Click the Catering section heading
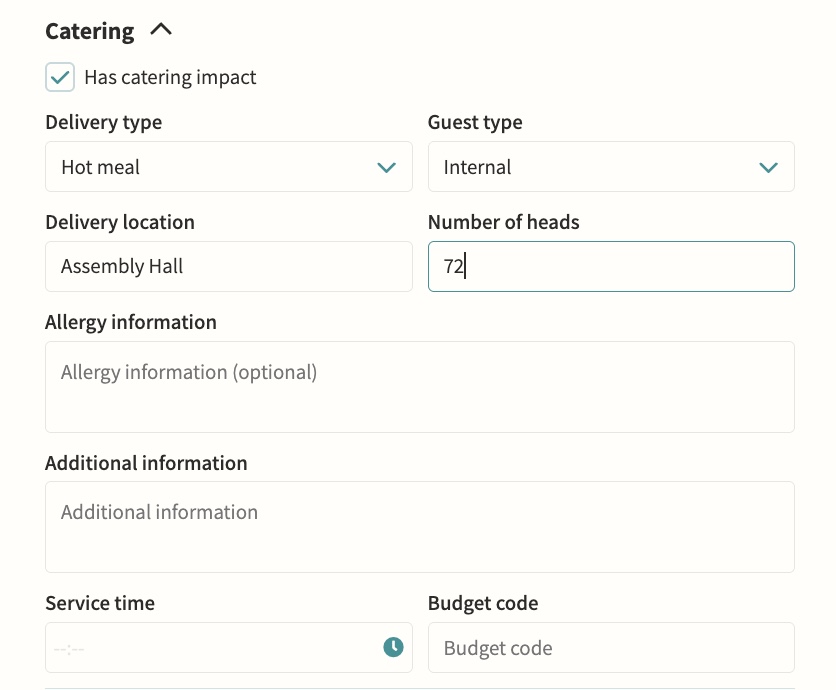 coord(90,31)
